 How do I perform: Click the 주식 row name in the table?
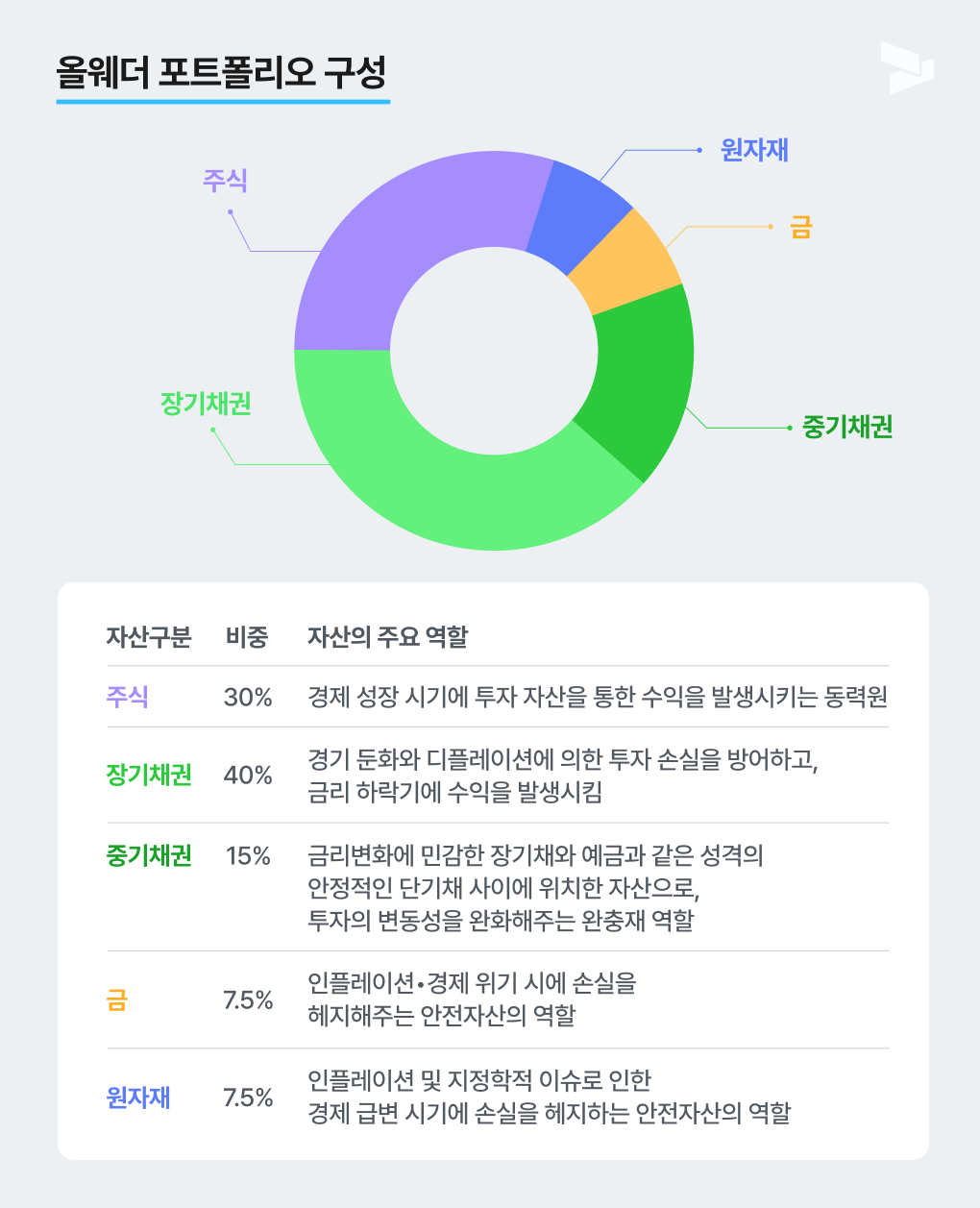[x=127, y=697]
